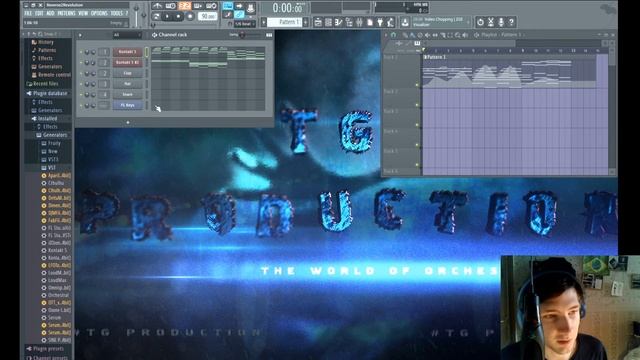This screenshot has height=360, width=640.
Task: Open the mixer toolbar icon
Action: (359, 22)
